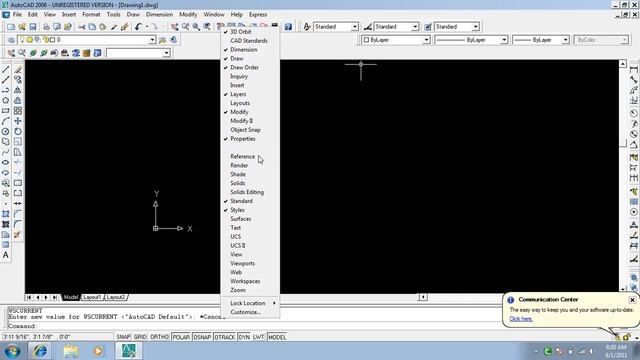The height and width of the screenshot is (360, 640).
Task: Expand the Lock Location submenu
Action: click(250, 303)
